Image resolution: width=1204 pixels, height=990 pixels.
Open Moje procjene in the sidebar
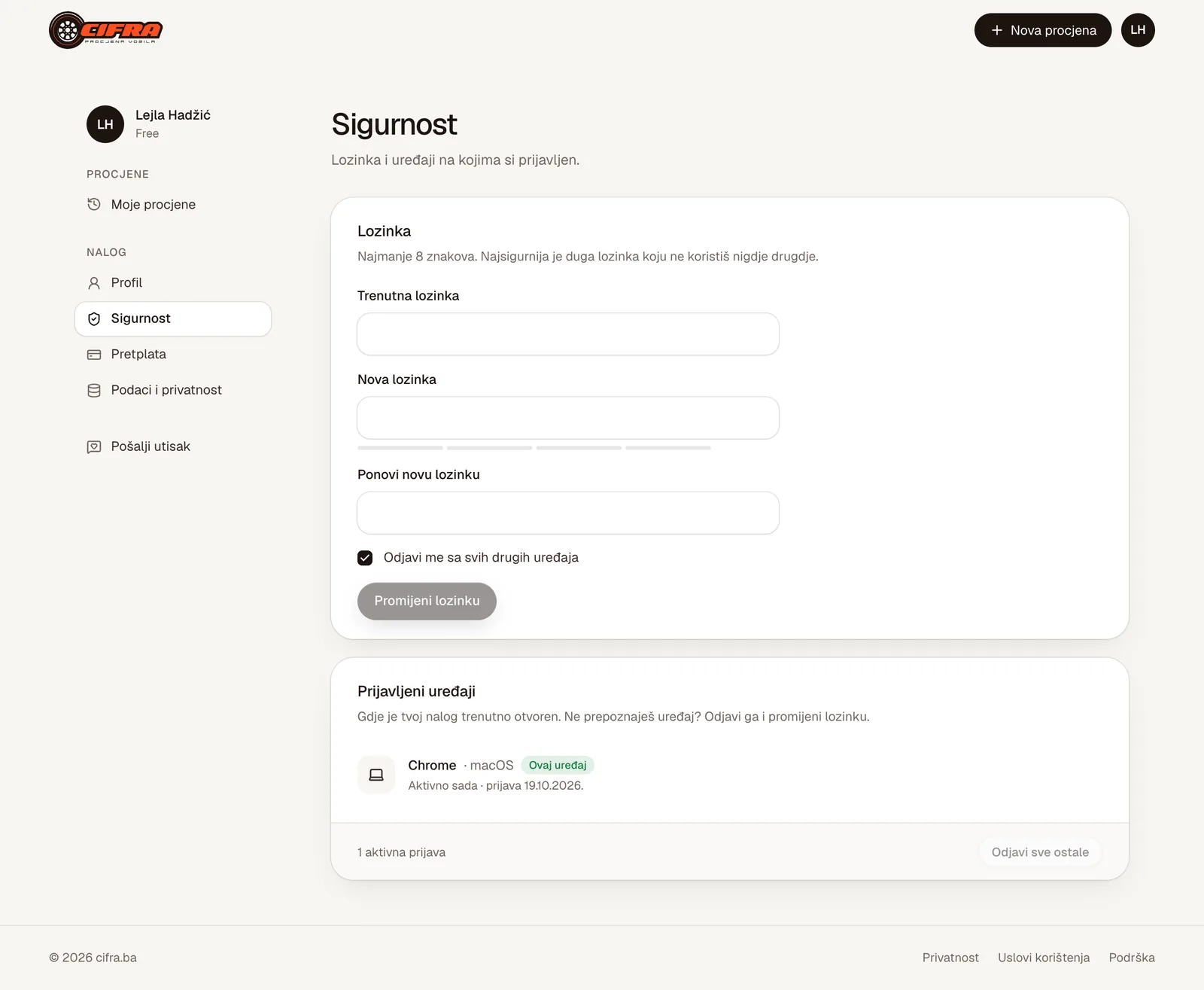click(x=173, y=204)
